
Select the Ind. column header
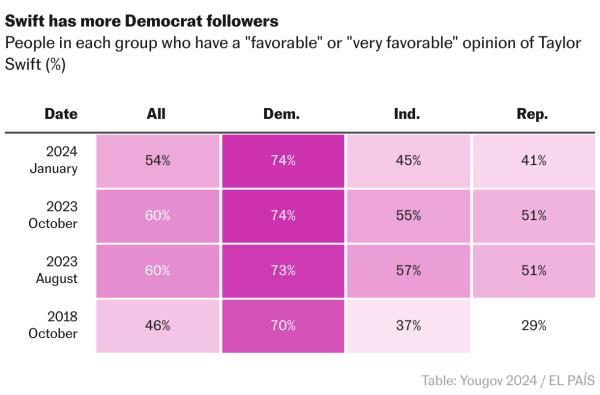pyautogui.click(x=407, y=114)
